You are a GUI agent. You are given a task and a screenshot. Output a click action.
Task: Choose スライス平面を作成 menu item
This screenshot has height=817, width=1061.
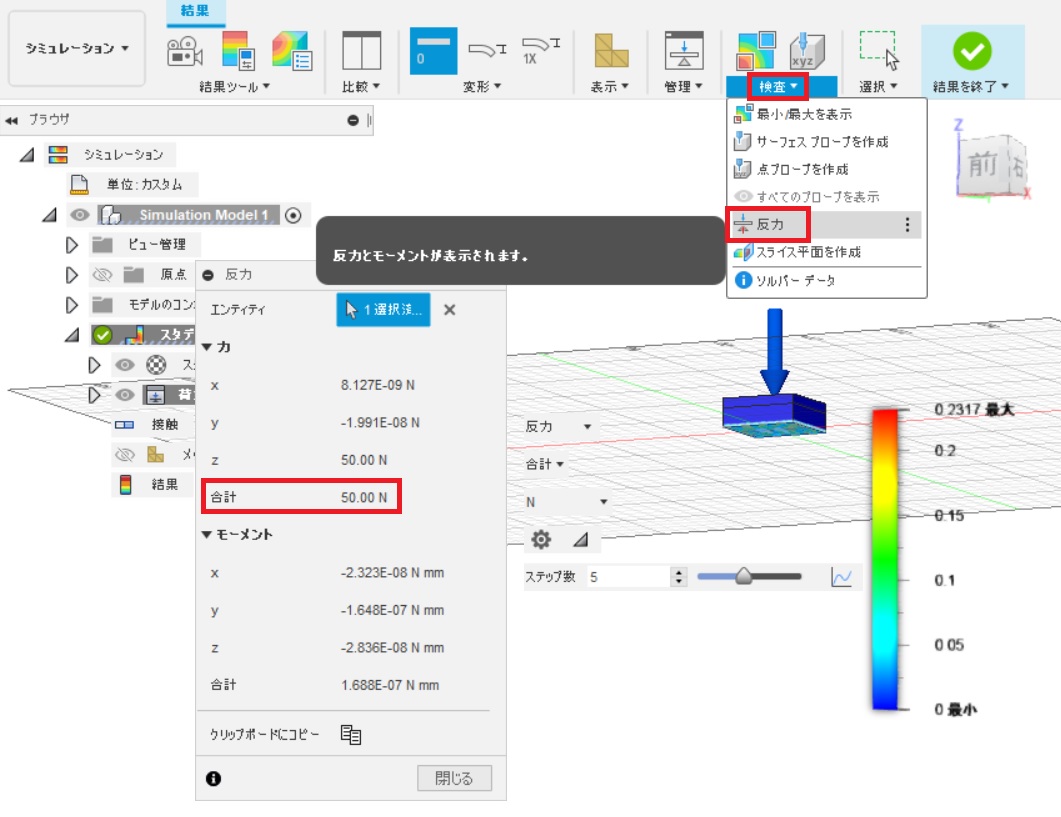(826, 252)
